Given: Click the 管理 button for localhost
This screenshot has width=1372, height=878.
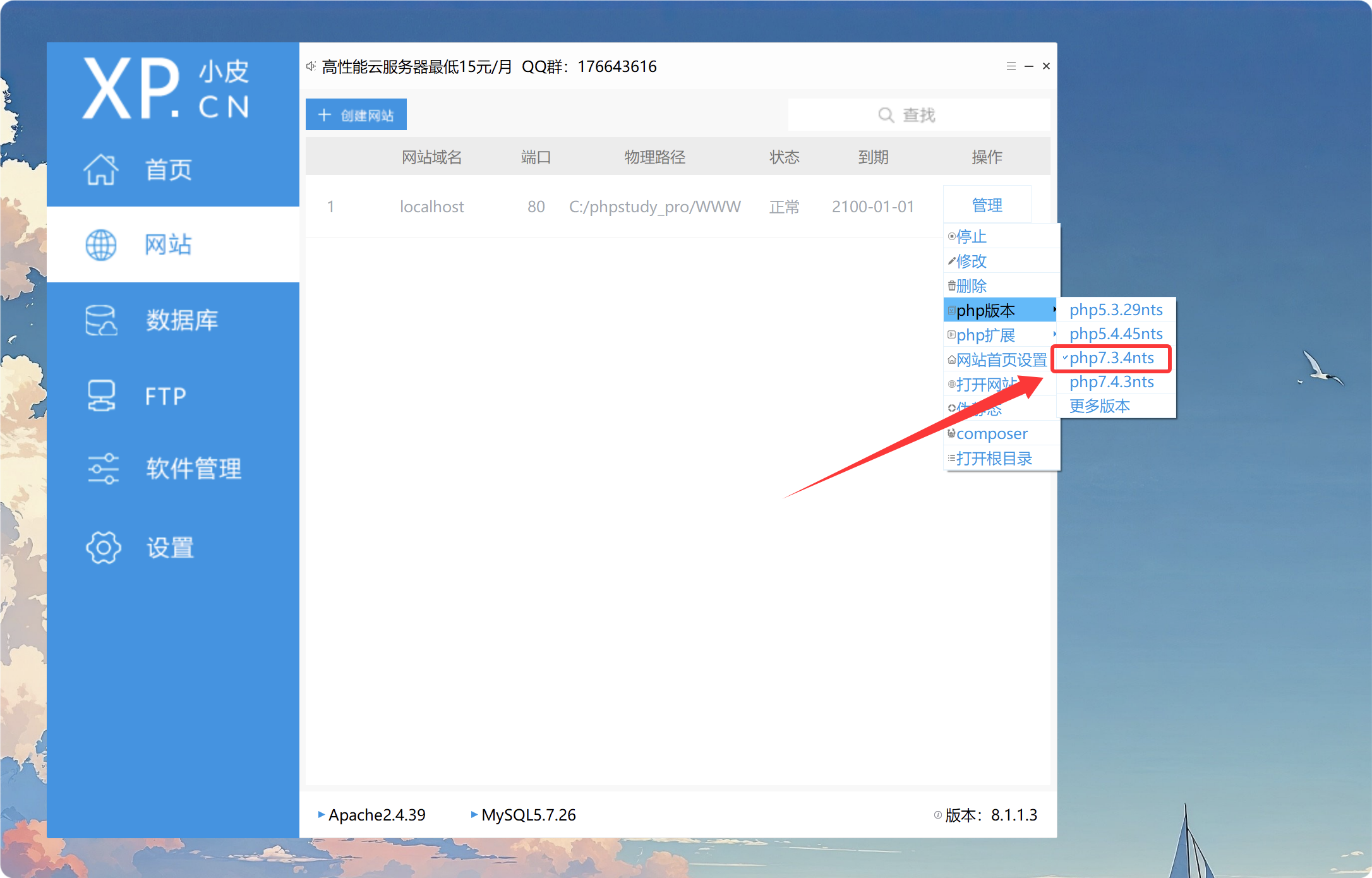Looking at the screenshot, I should 987,205.
